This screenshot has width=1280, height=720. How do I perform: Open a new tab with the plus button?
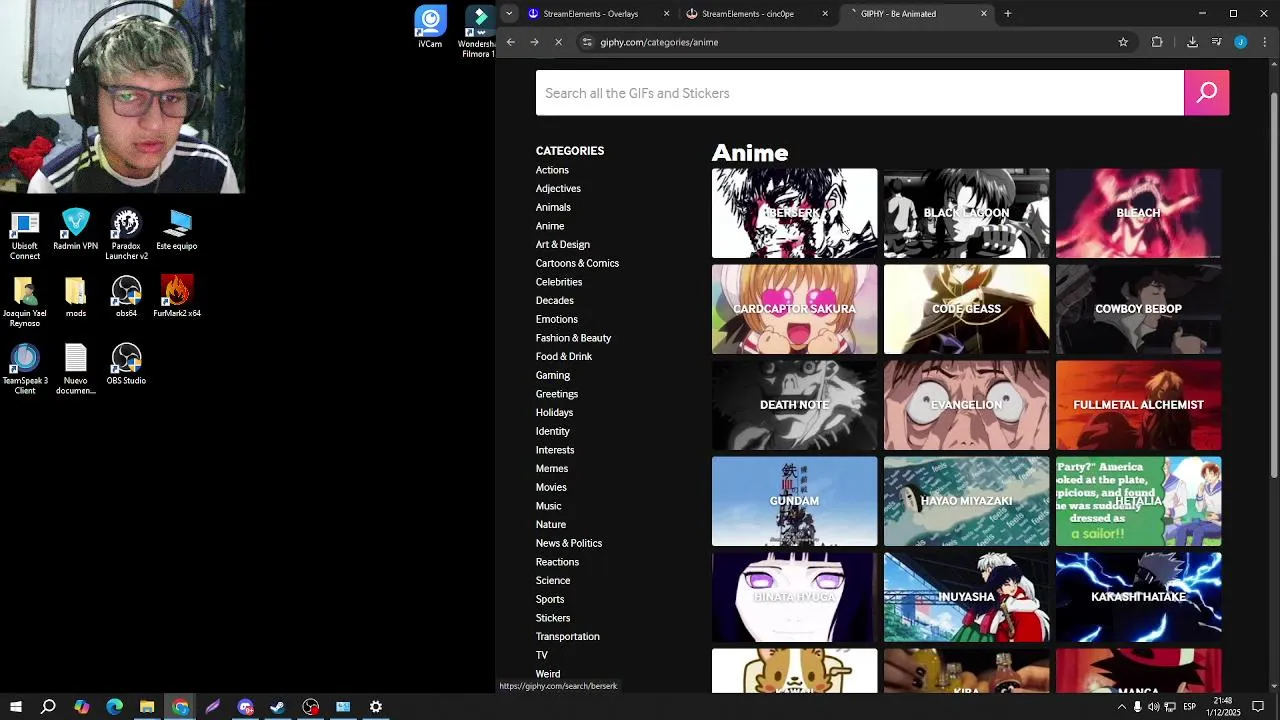click(x=1008, y=14)
